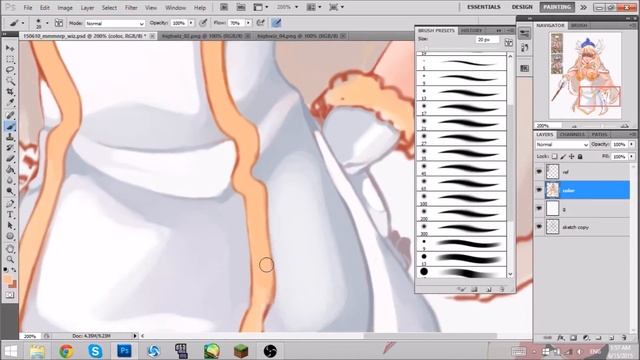Select the Eraser tool
This screenshot has height=360, width=640.
[x=10, y=159]
